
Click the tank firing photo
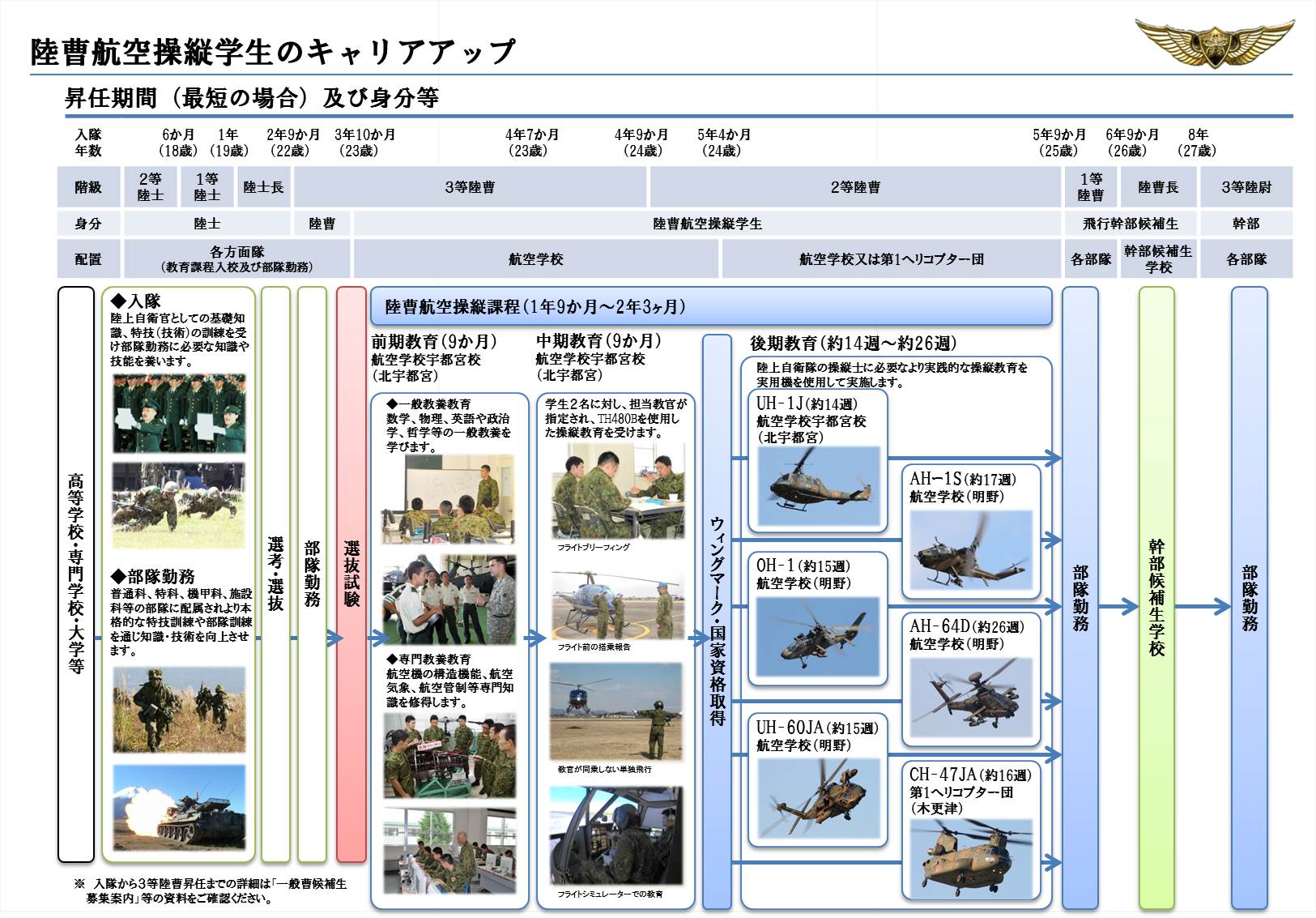179,809
